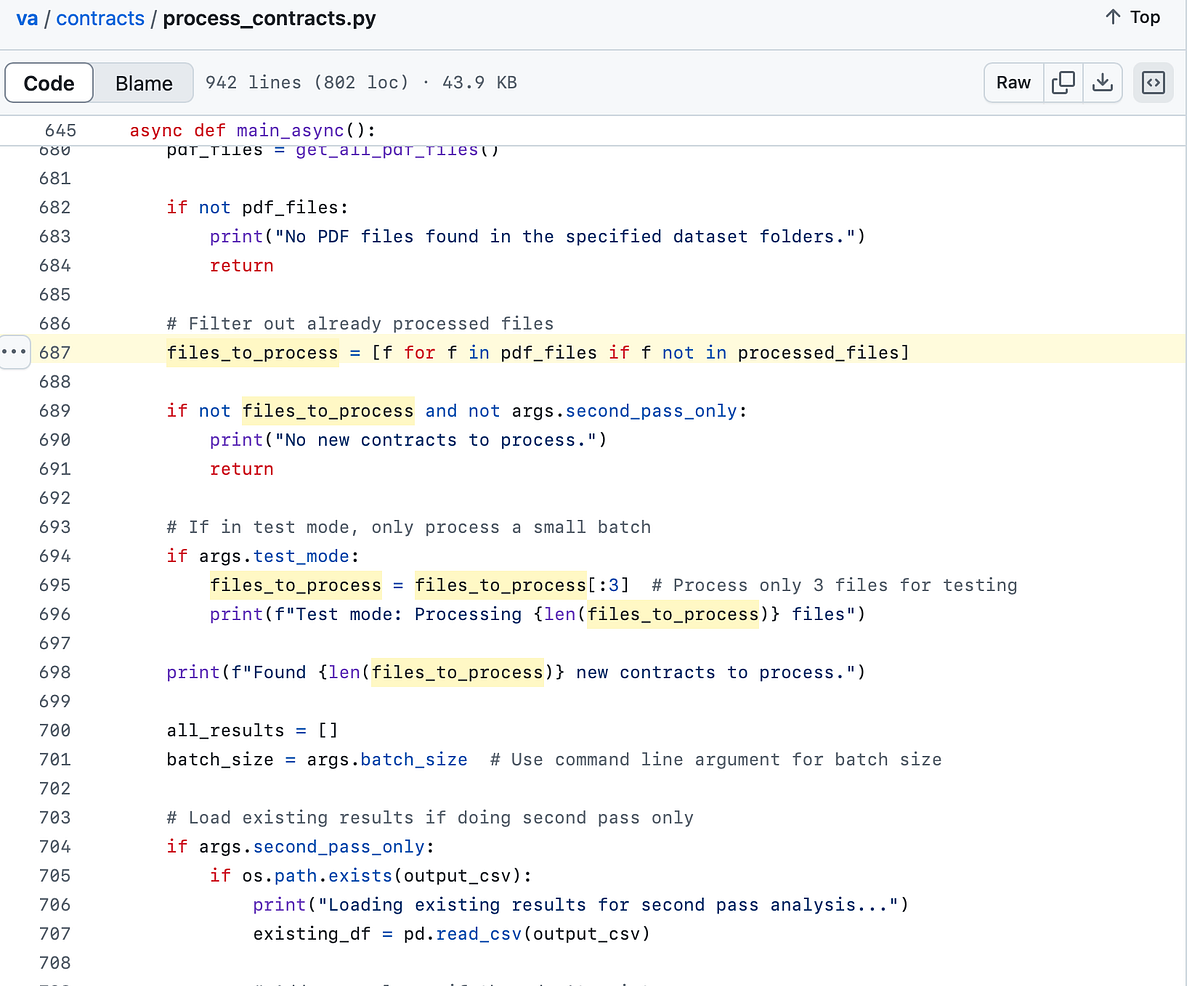1200x986 pixels.
Task: Select line number 704
Action: click(56, 846)
